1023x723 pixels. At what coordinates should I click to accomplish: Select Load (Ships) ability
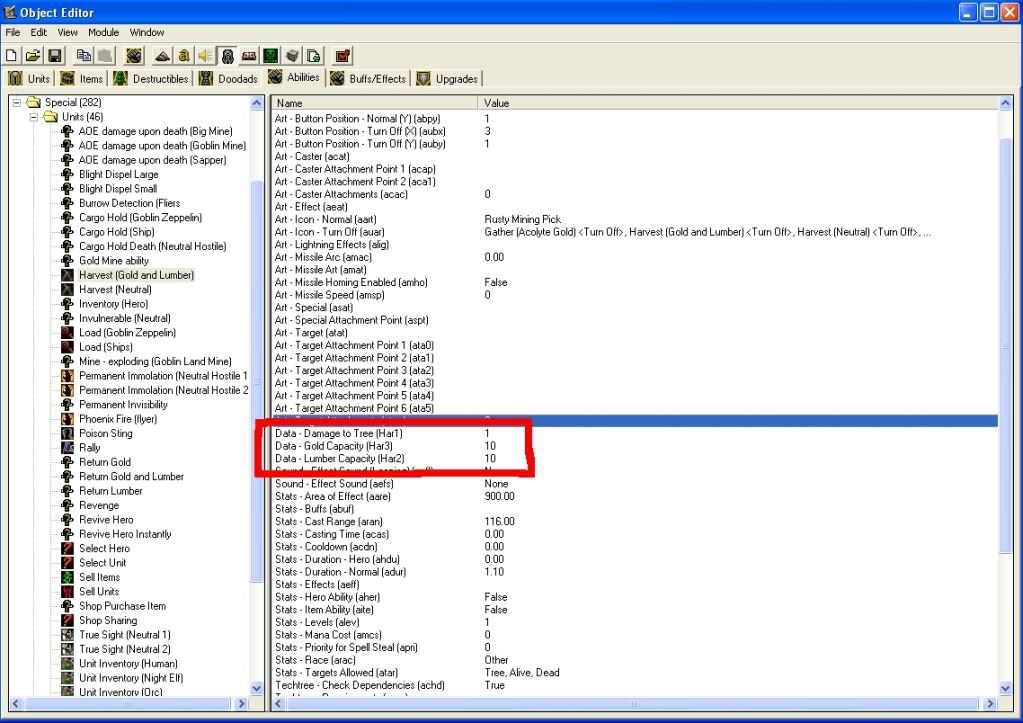(x=106, y=346)
